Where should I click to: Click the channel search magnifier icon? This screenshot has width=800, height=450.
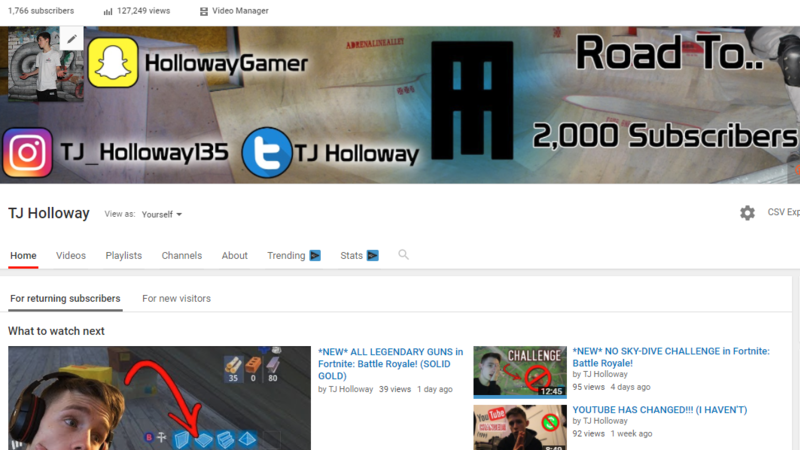click(x=404, y=255)
